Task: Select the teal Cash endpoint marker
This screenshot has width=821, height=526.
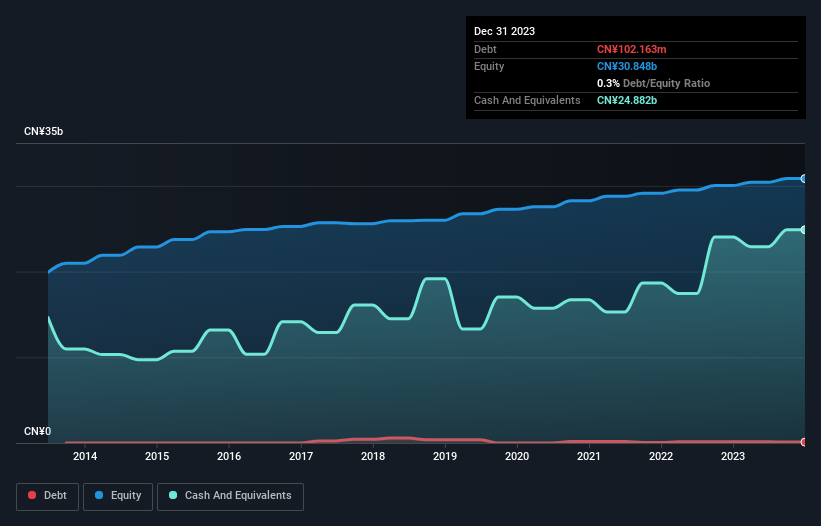Action: tap(804, 230)
